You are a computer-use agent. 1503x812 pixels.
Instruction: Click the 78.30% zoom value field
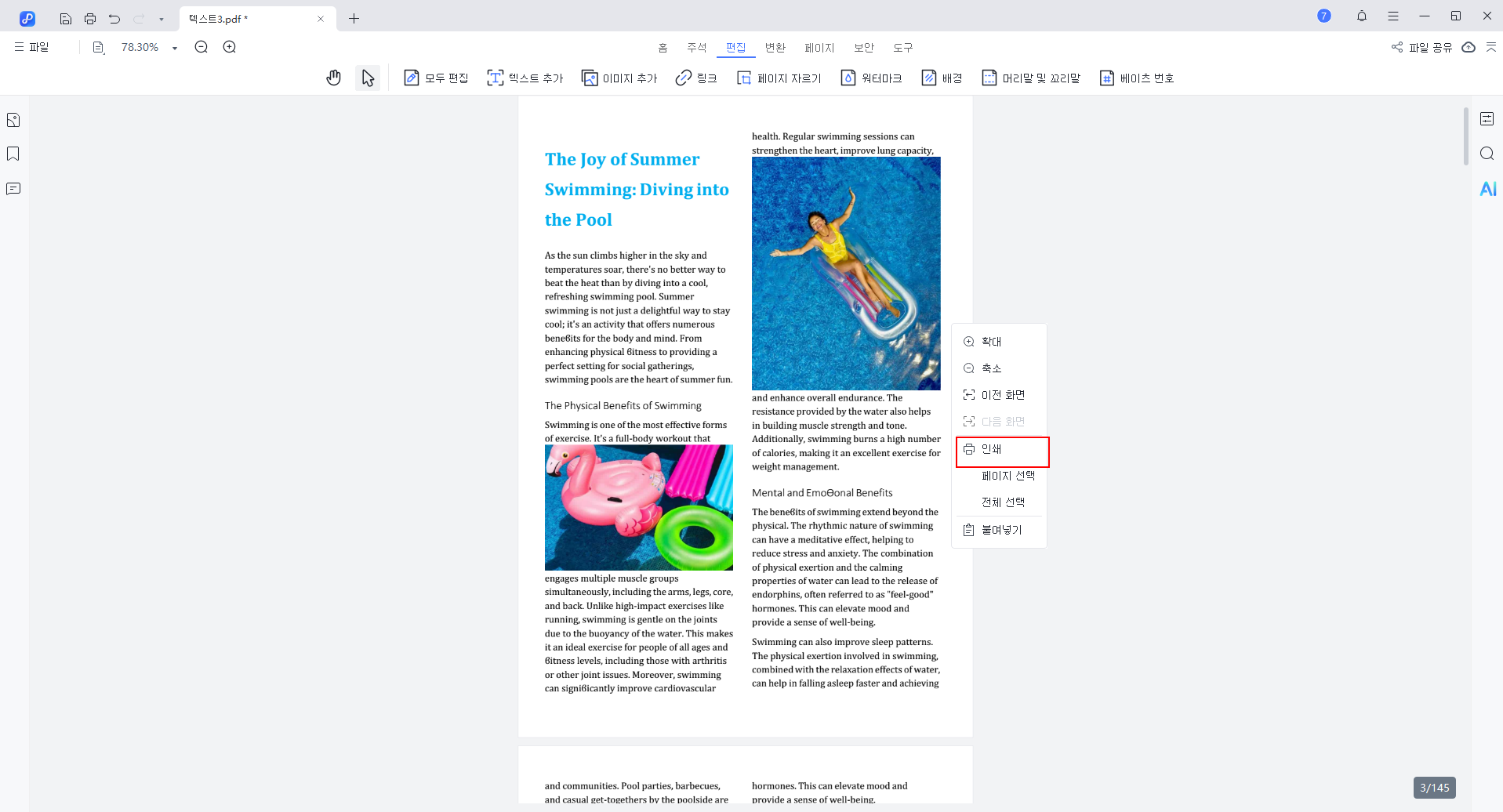(140, 47)
